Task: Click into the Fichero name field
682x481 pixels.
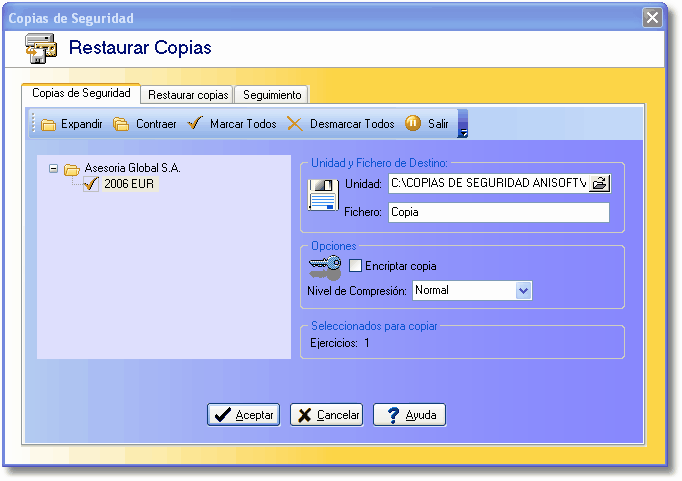Action: [499, 212]
